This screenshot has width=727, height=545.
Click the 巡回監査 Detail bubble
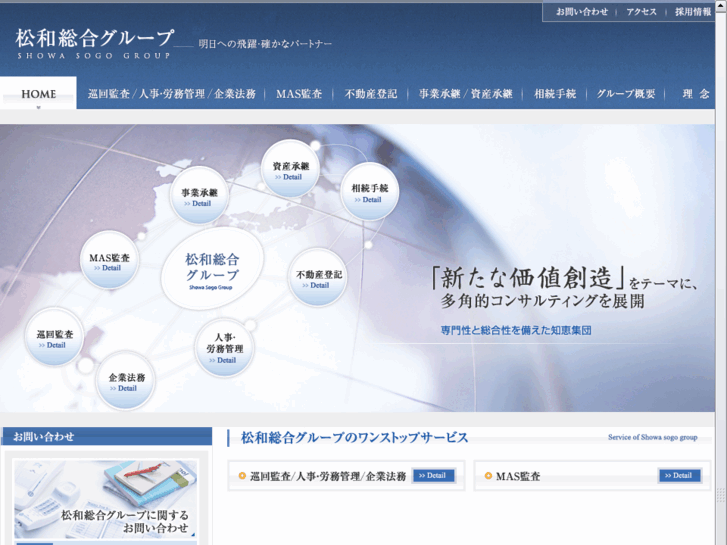click(x=54, y=337)
